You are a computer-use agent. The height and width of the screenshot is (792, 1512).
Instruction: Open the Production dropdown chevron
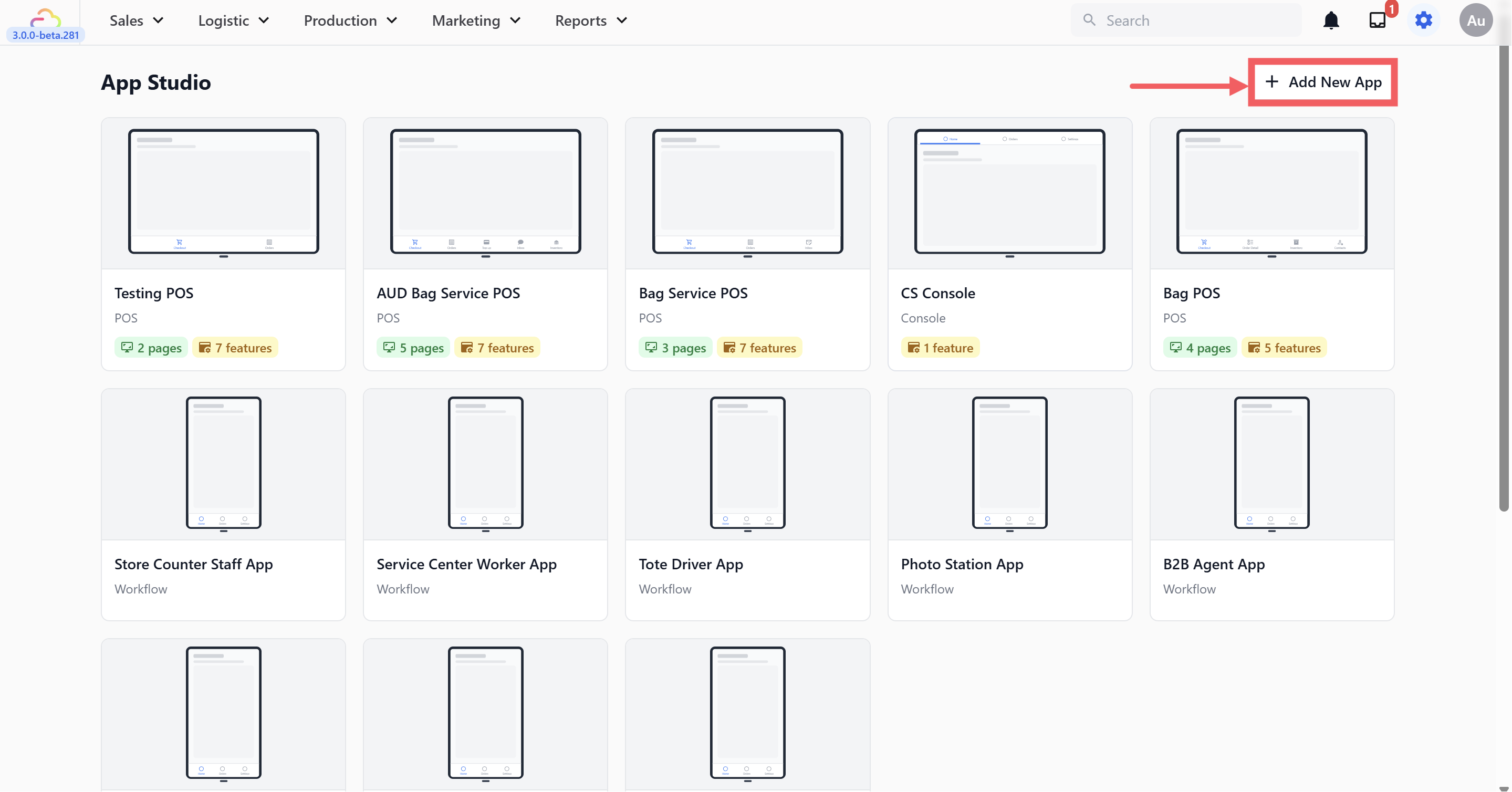392,20
